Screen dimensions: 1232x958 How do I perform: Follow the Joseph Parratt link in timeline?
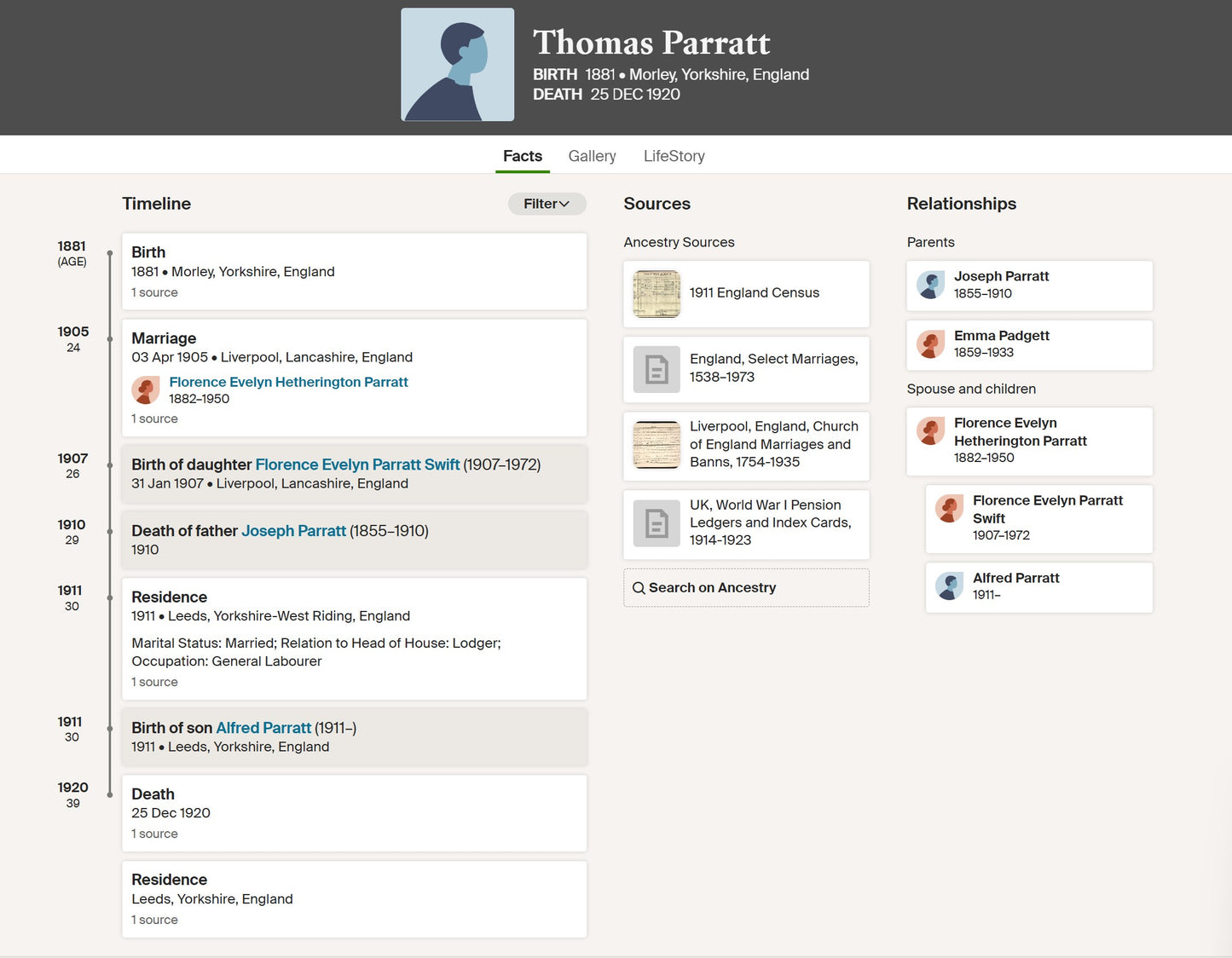coord(293,531)
